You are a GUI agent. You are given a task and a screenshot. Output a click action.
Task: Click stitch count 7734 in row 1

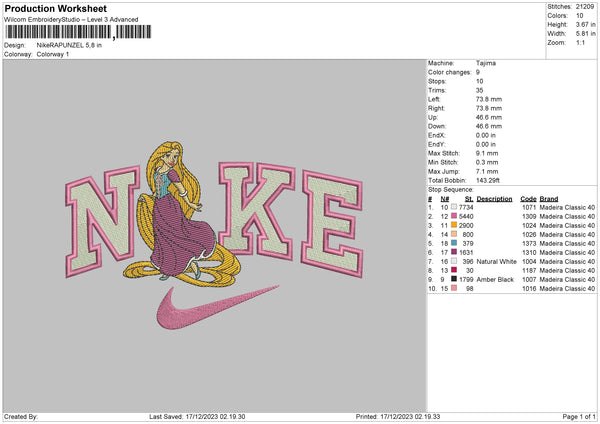466,207
